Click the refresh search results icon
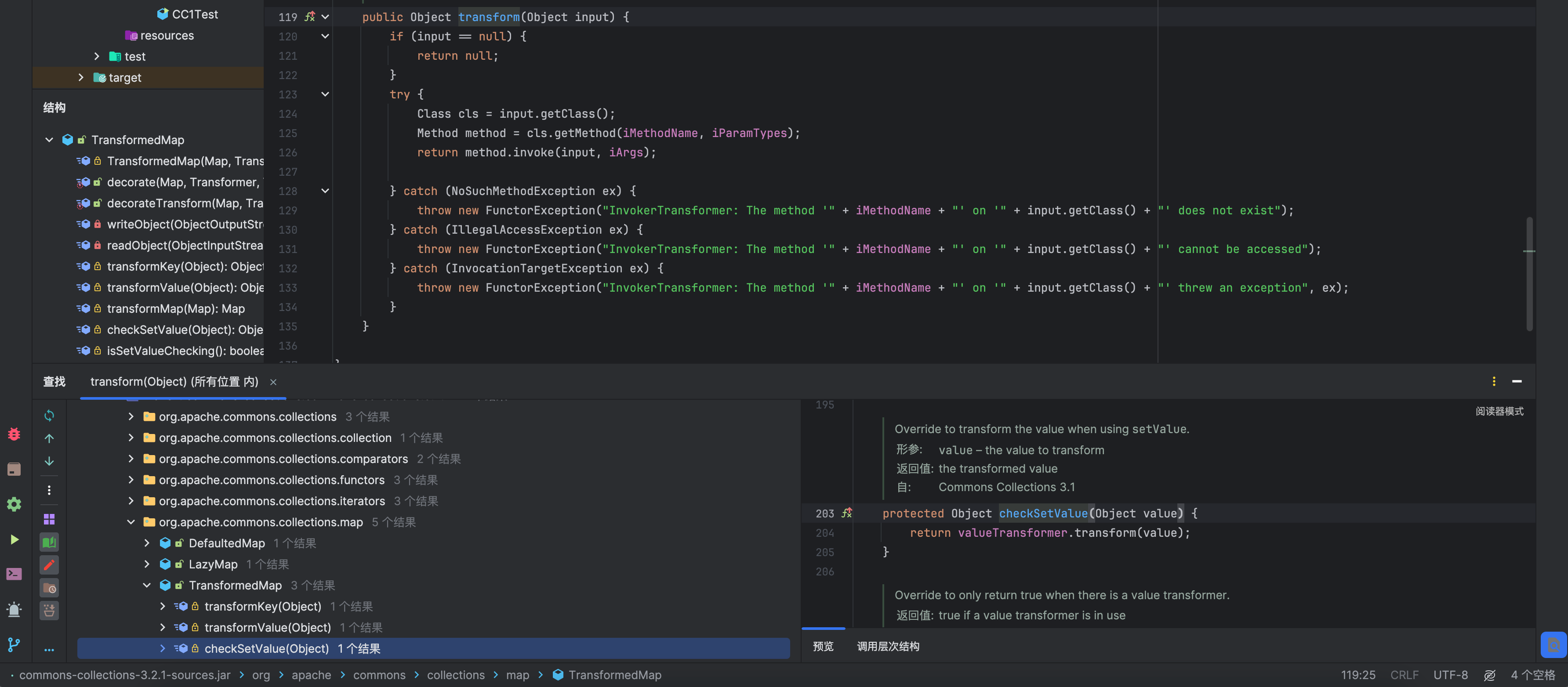Viewport: 1568px width, 687px height. pos(49,416)
